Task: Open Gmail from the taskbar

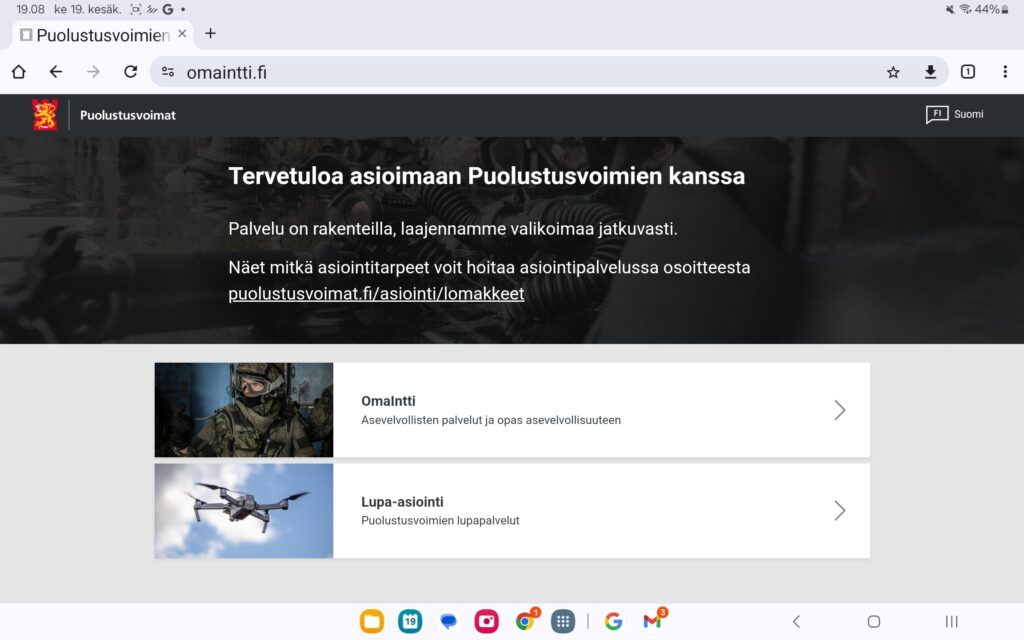Action: pyautogui.click(x=653, y=621)
